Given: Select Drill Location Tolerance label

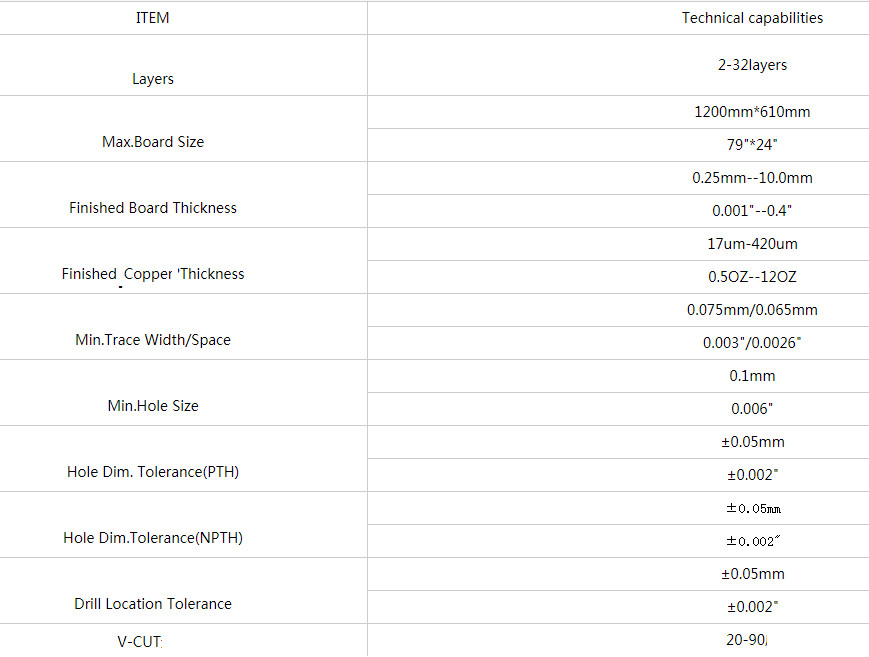Looking at the screenshot, I should pyautogui.click(x=152, y=604).
